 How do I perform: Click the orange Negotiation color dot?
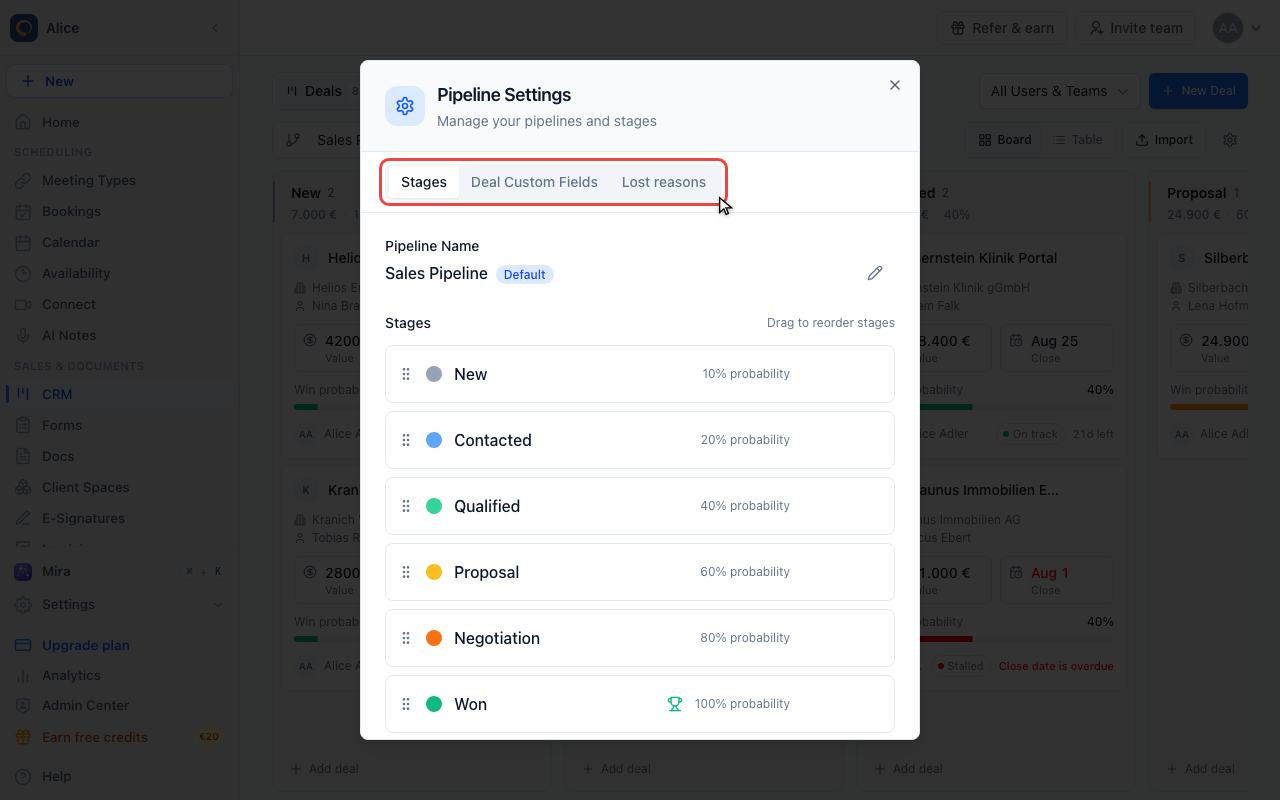point(434,638)
